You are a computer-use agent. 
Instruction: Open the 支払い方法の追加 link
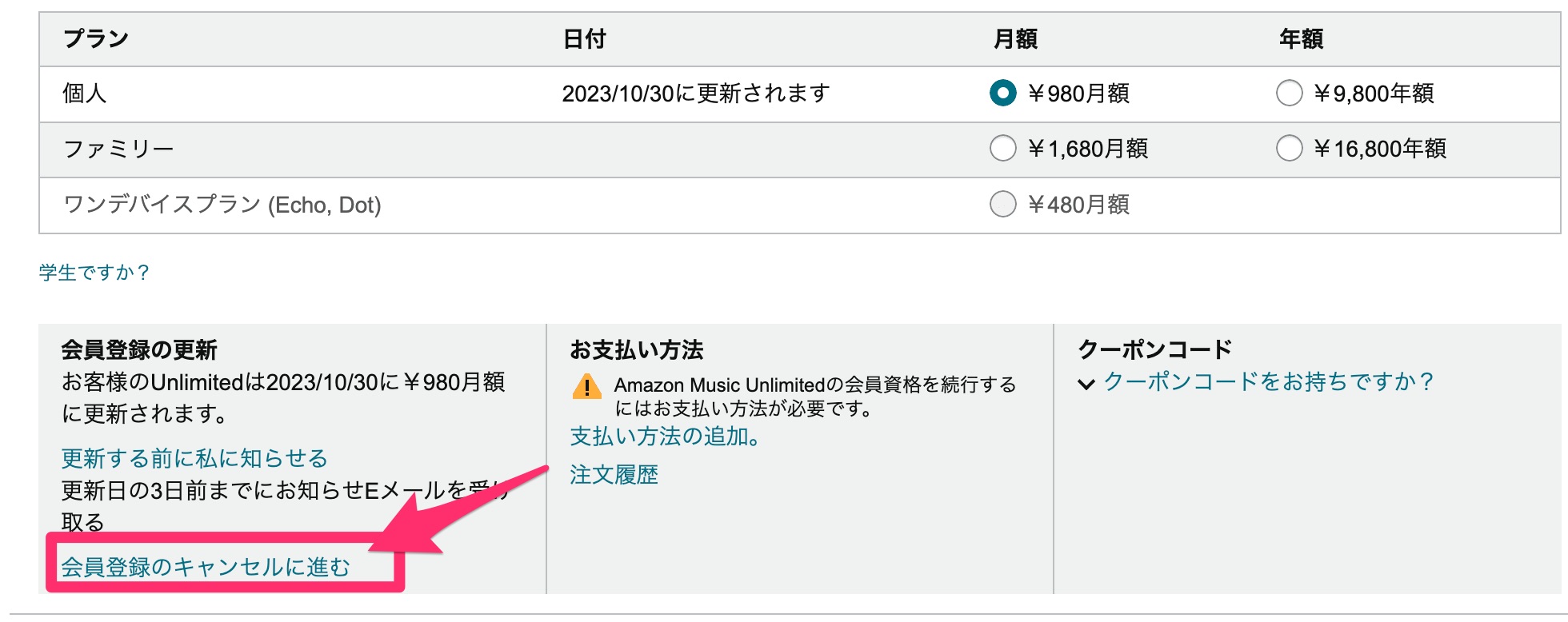pyautogui.click(x=665, y=437)
